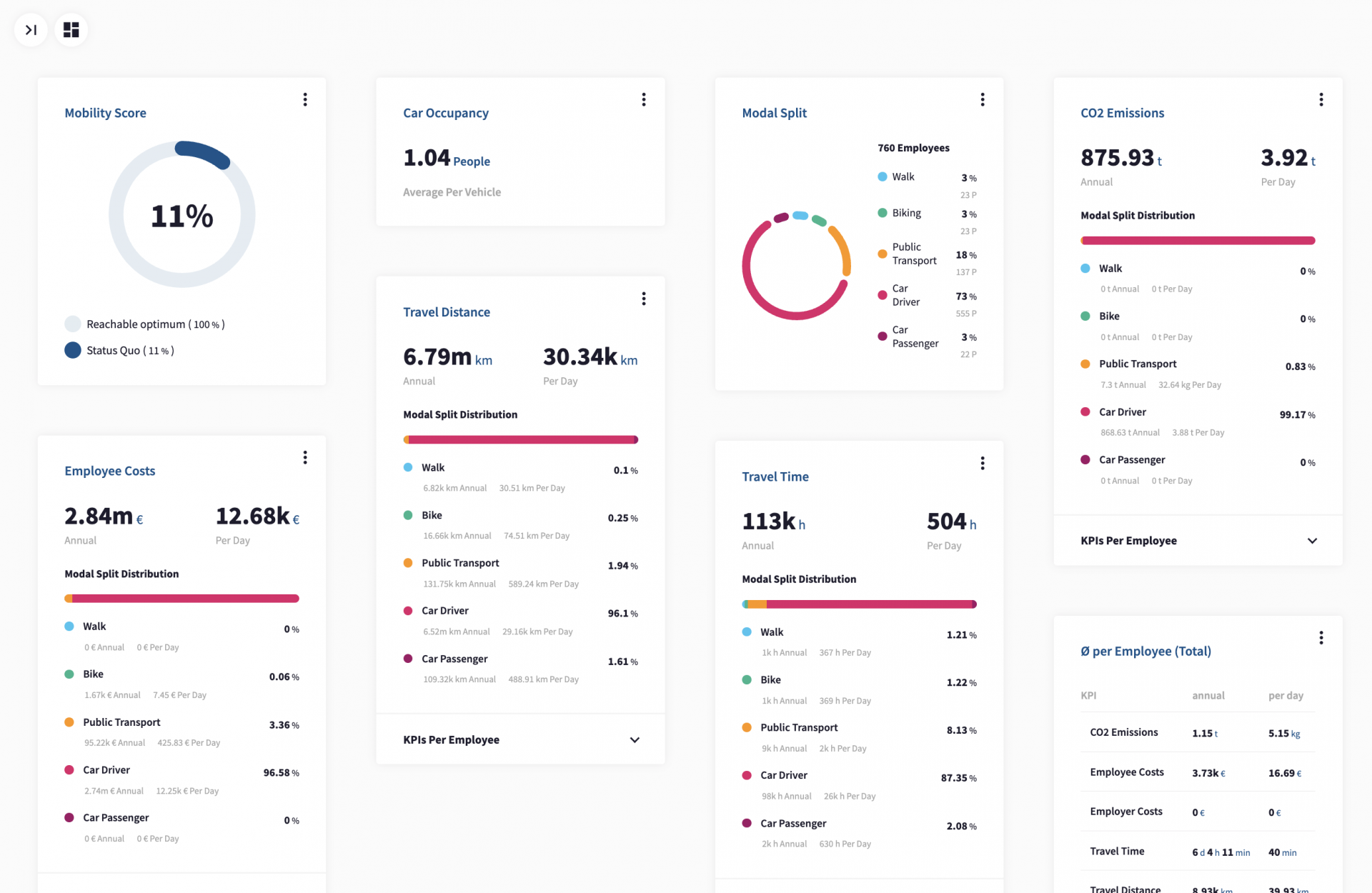This screenshot has height=893, width=1372.
Task: Click Employer Costs row in per Employee table
Action: click(1198, 812)
